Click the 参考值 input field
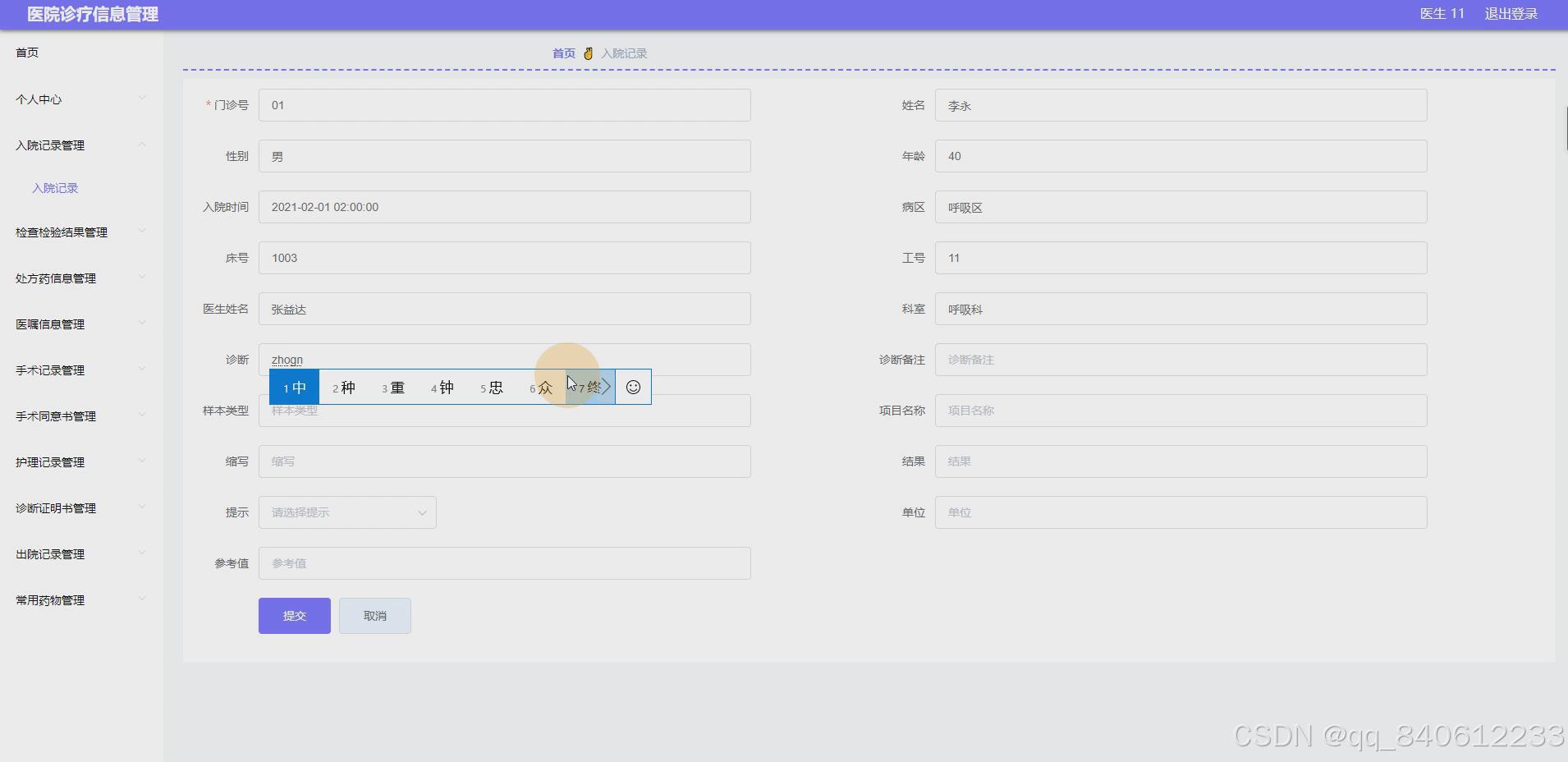This screenshot has height=762, width=1568. [x=505, y=563]
